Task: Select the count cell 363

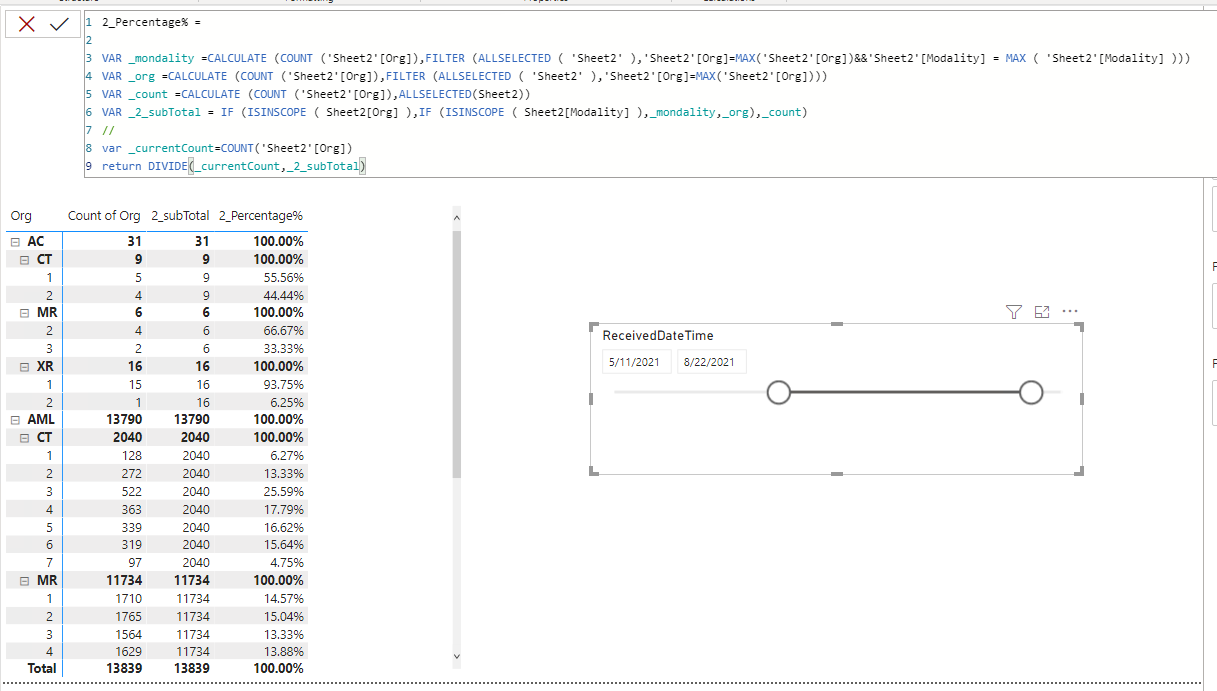Action: point(131,509)
